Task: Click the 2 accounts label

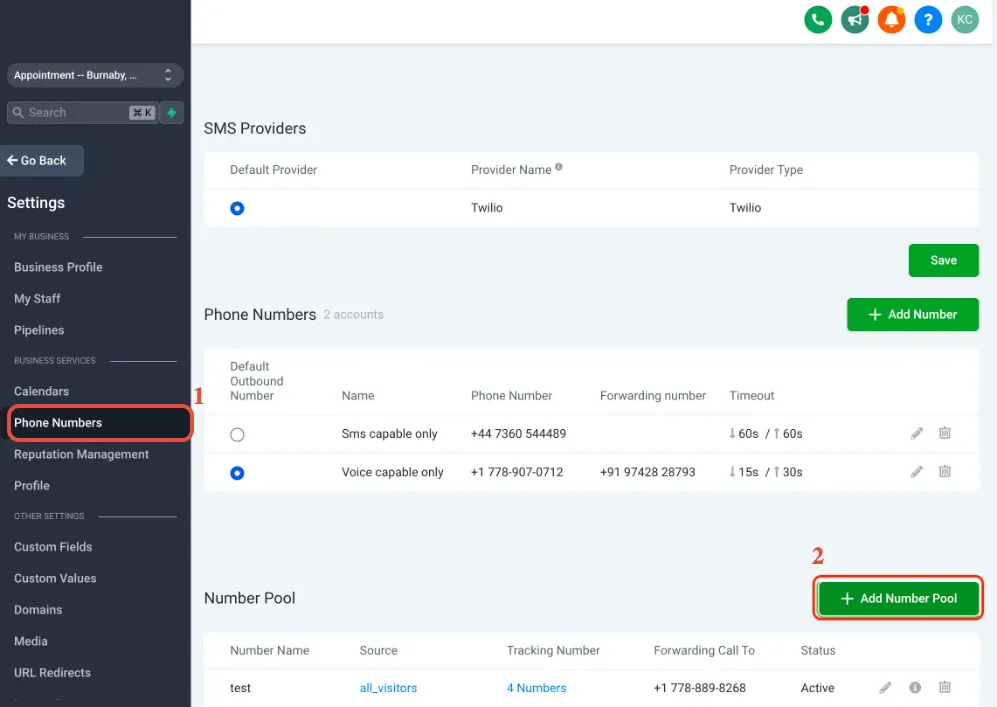Action: point(354,314)
